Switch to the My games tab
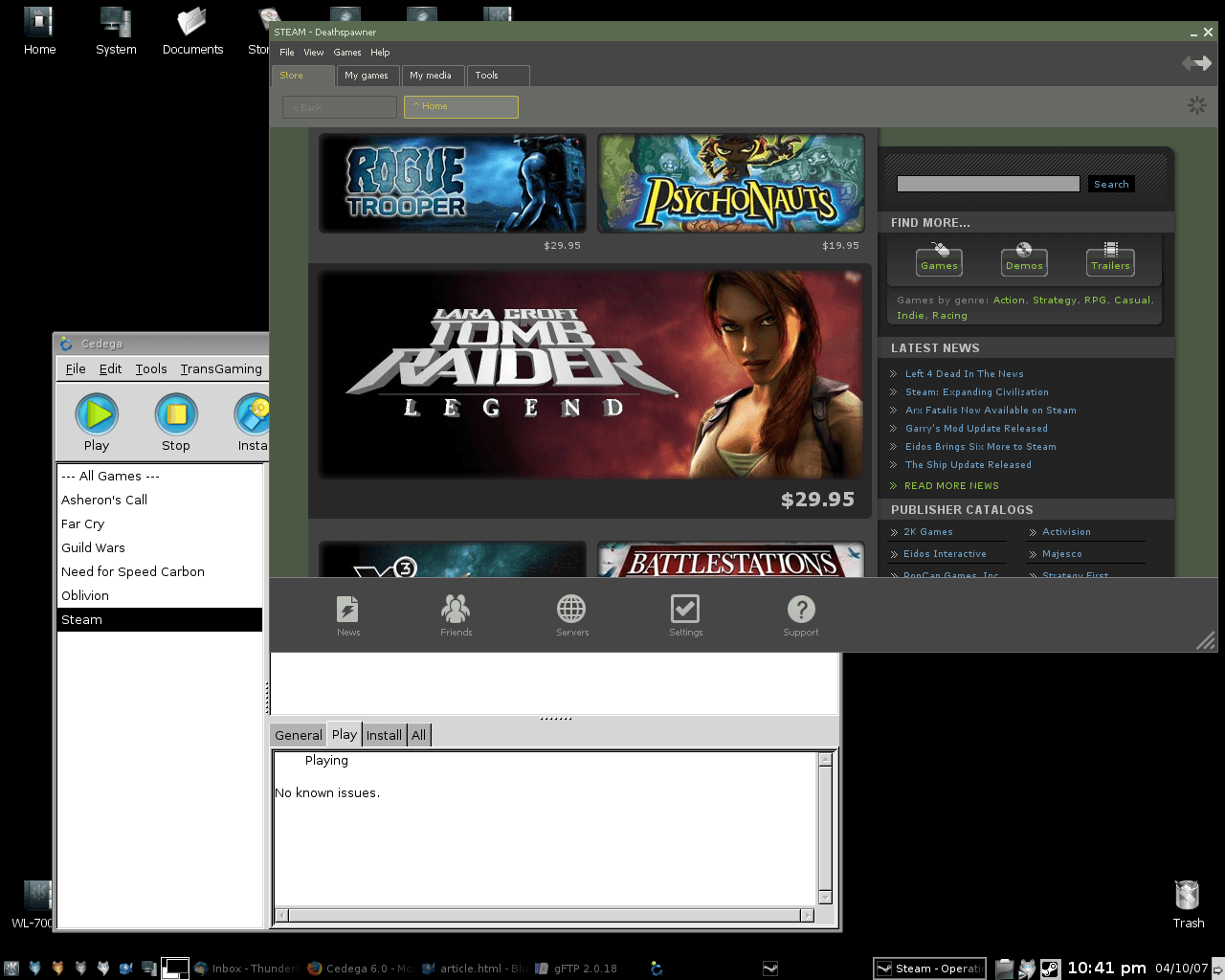 click(367, 76)
